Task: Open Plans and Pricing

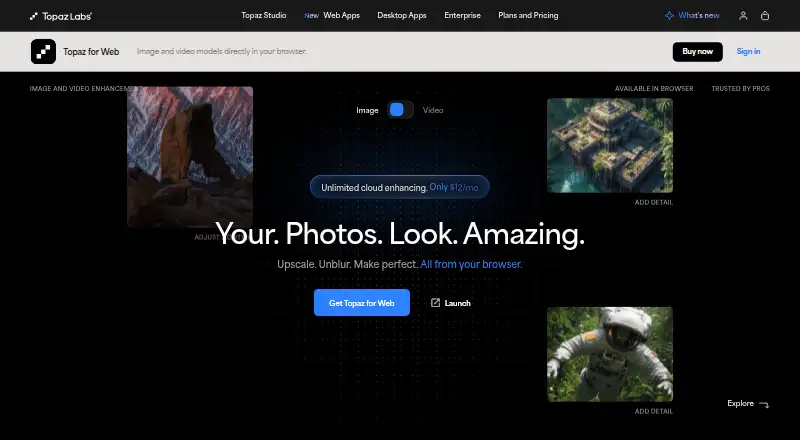Action: [x=528, y=15]
